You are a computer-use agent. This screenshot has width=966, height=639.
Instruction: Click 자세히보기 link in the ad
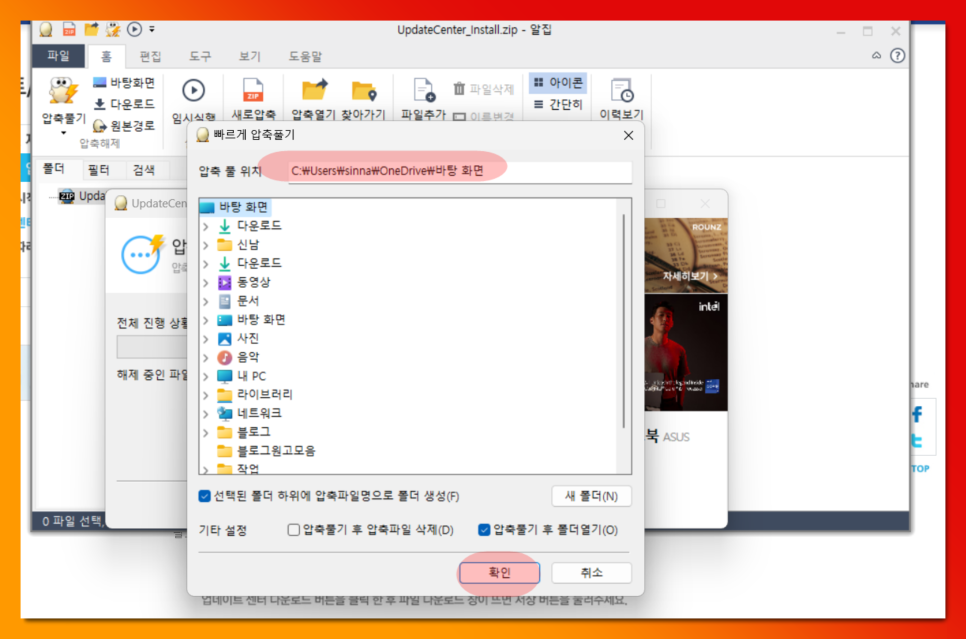[689, 276]
